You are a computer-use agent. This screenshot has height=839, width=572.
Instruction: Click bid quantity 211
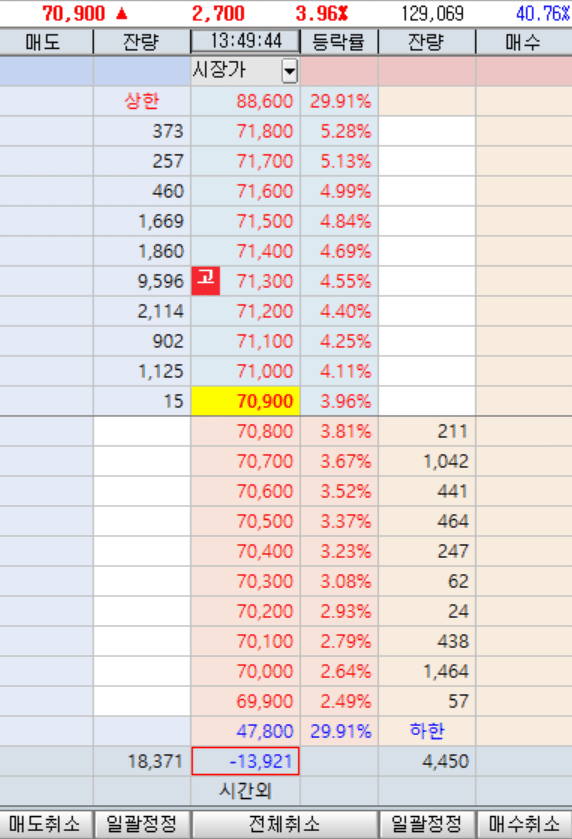coord(453,431)
